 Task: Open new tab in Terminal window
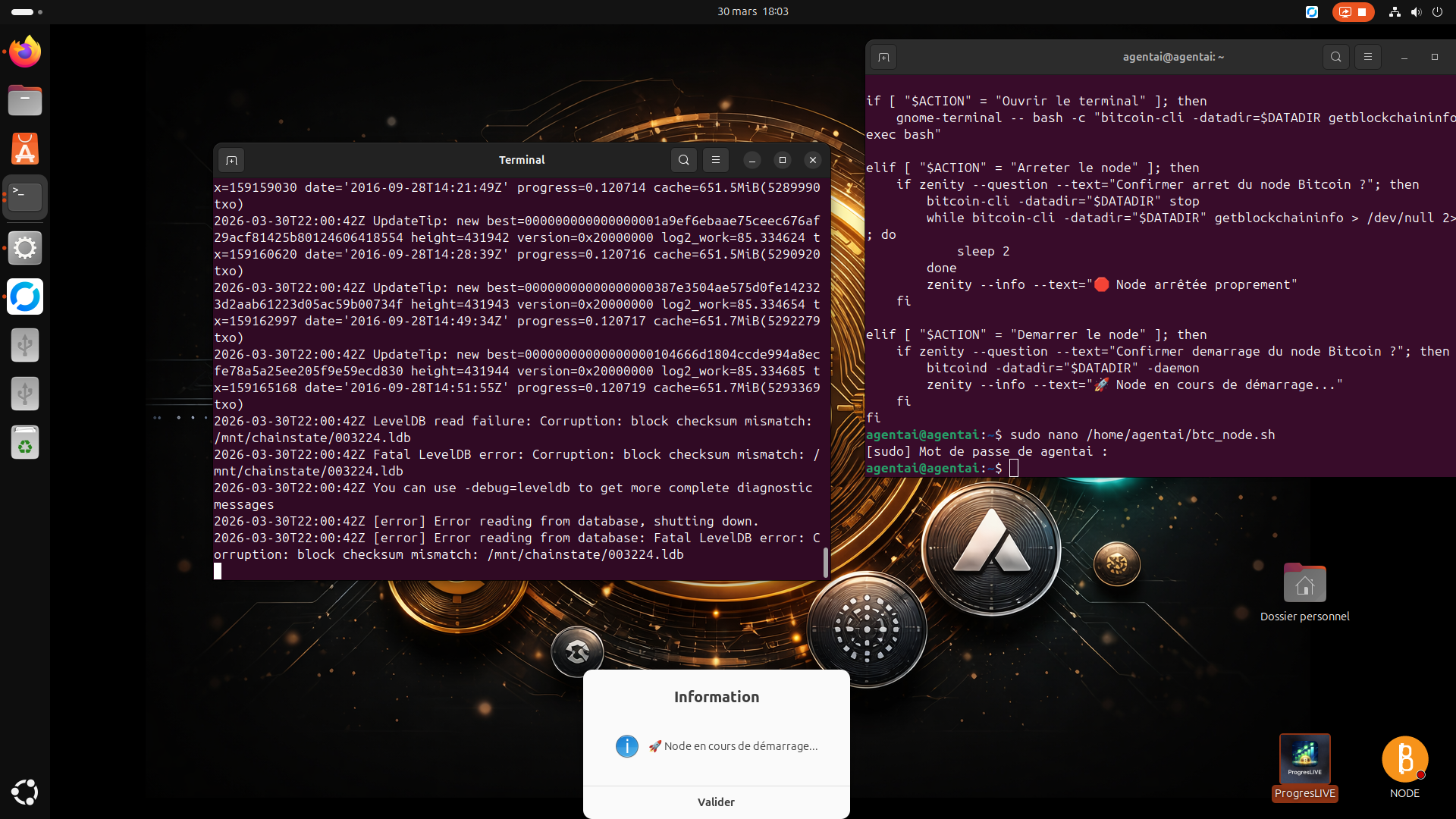click(232, 160)
